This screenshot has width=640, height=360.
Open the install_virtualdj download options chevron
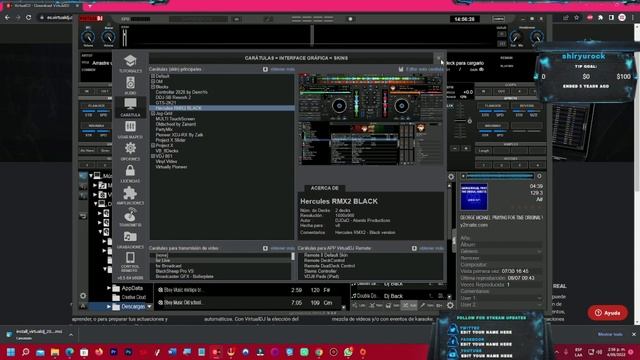point(71,334)
